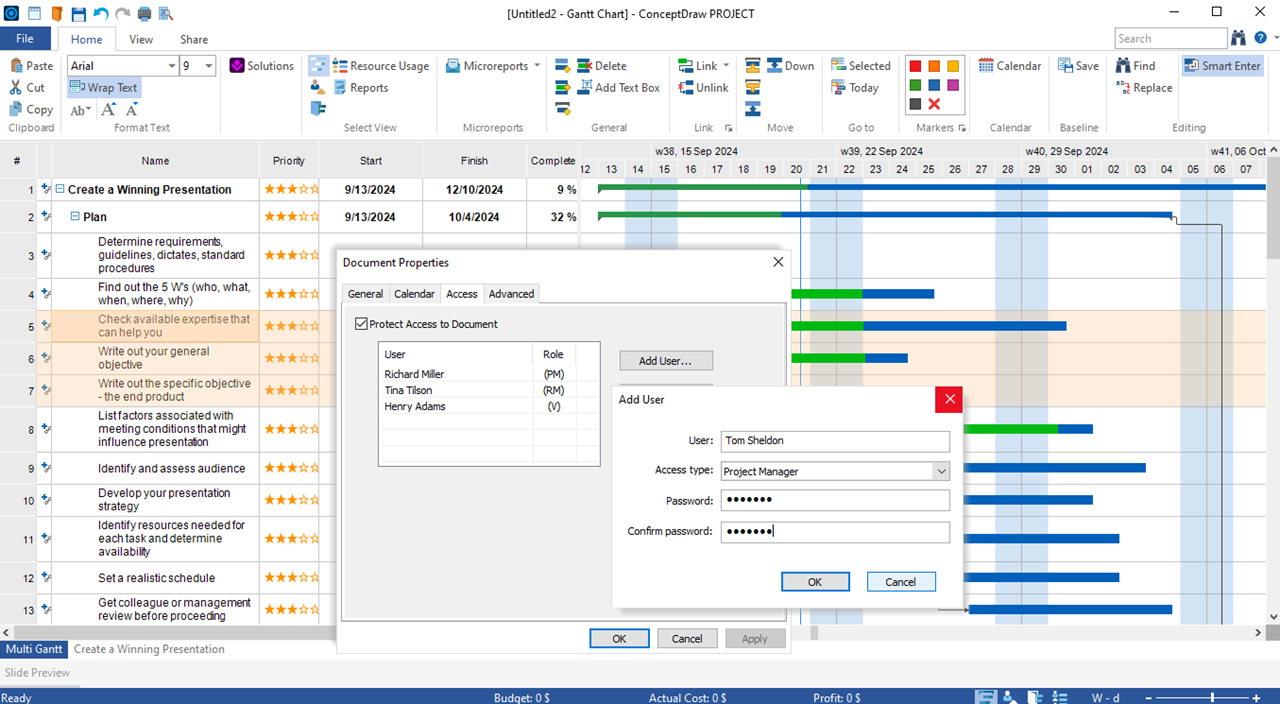1280x704 pixels.
Task: Click the User name input field
Action: click(834, 441)
